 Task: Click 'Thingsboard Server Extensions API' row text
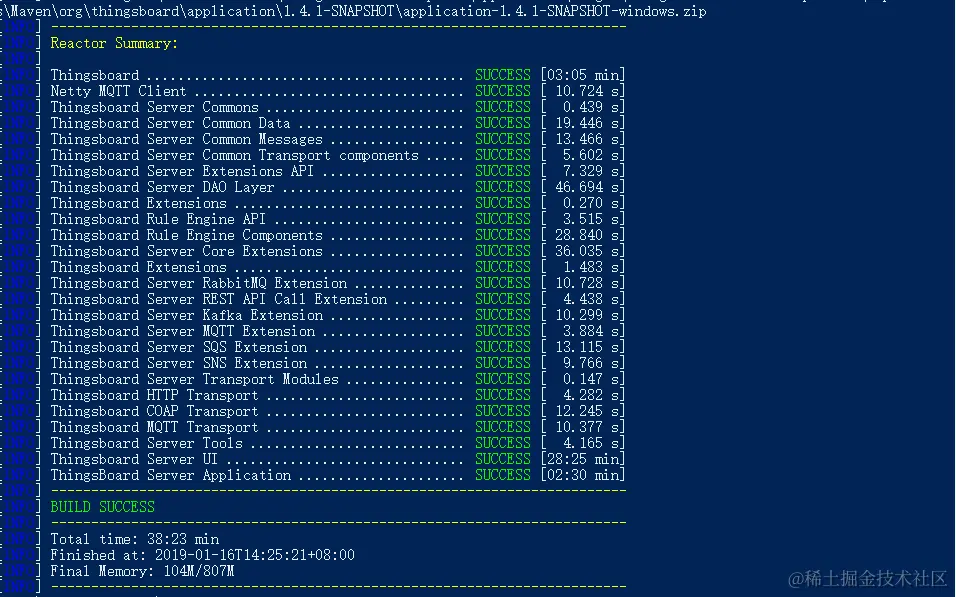coord(182,171)
